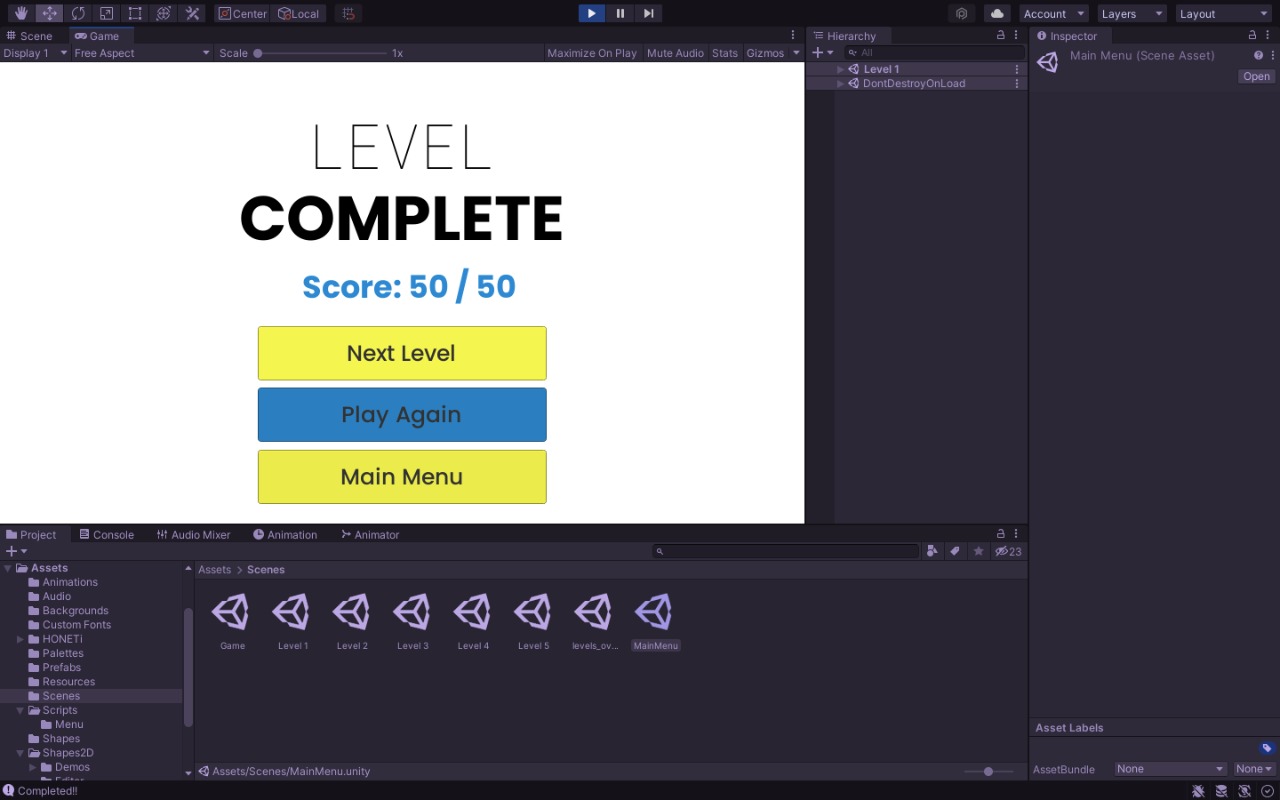This screenshot has width=1280, height=800.
Task: Lock the Hierarchy panel
Action: tap(1001, 35)
